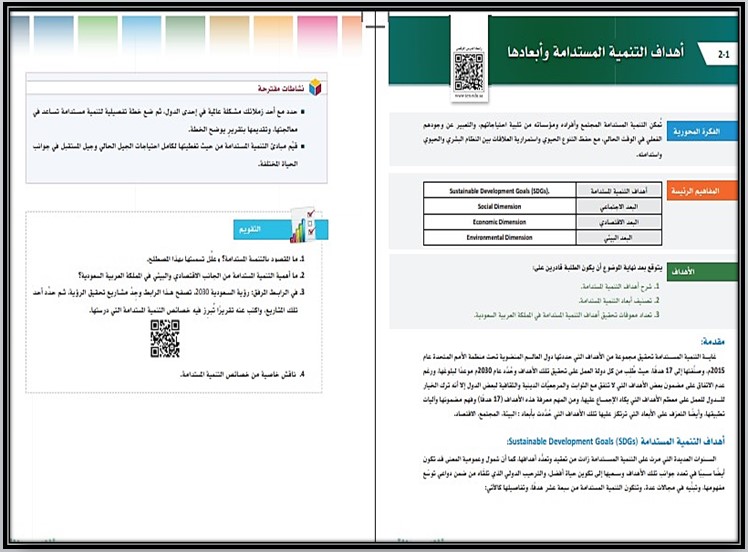748x552 pixels.
Task: Click the orange المفاهيم الرئيسة label
Action: tap(702, 191)
